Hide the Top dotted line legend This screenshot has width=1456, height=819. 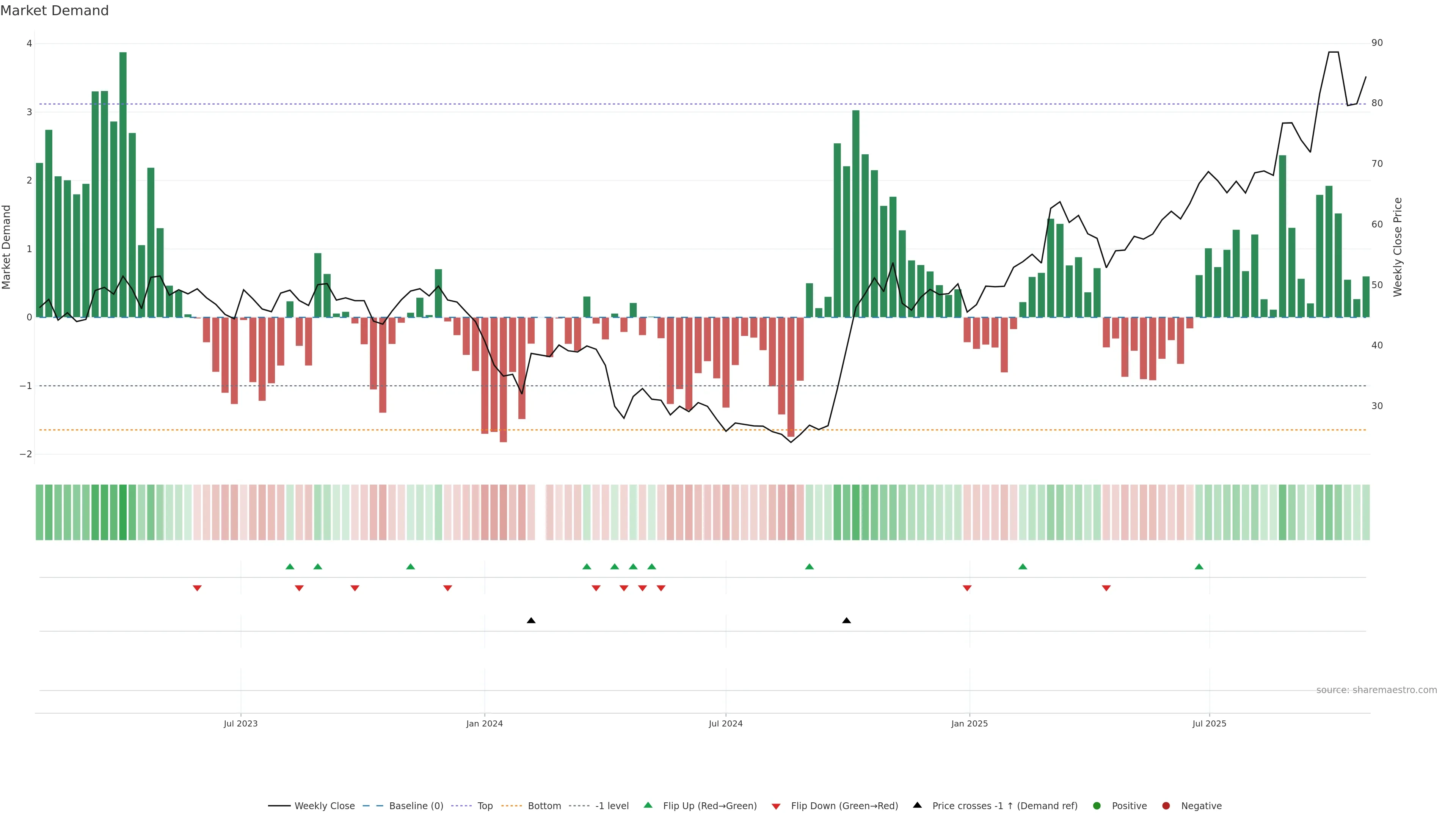coord(485,806)
